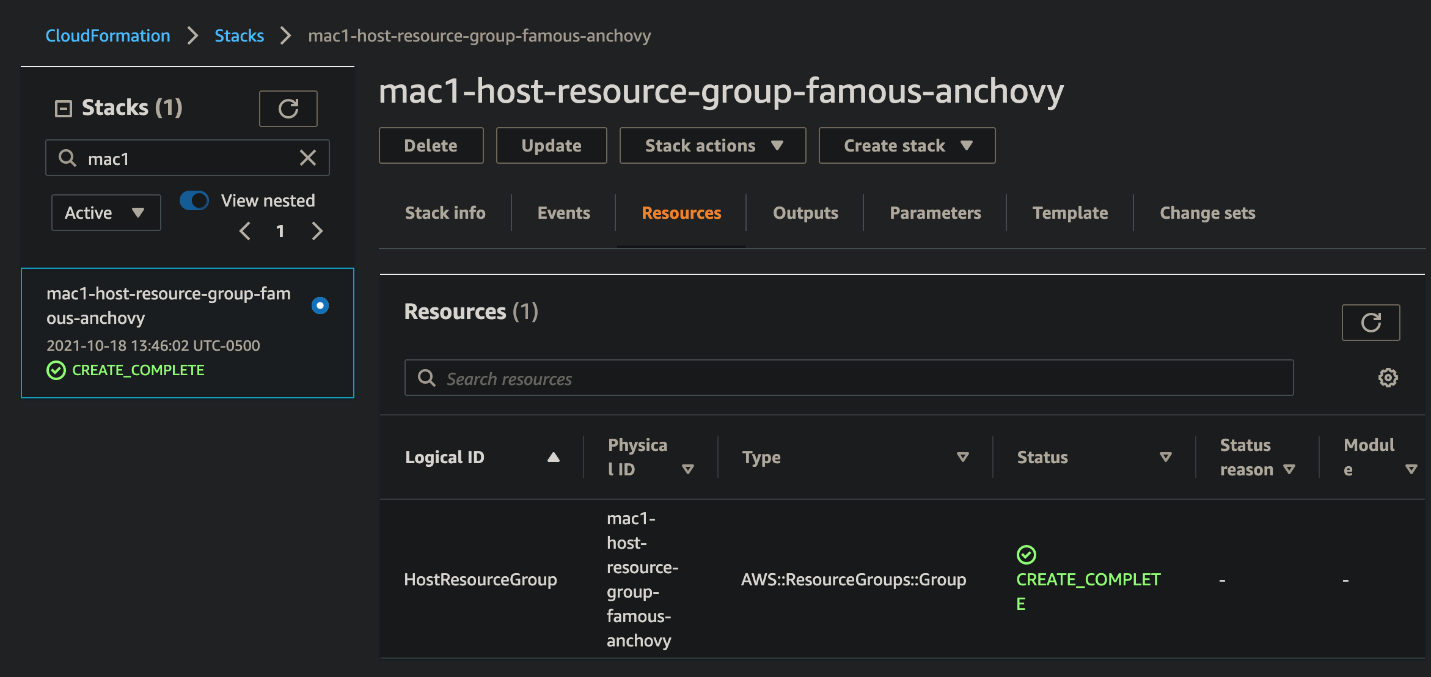Refresh the Stacks list

288,109
